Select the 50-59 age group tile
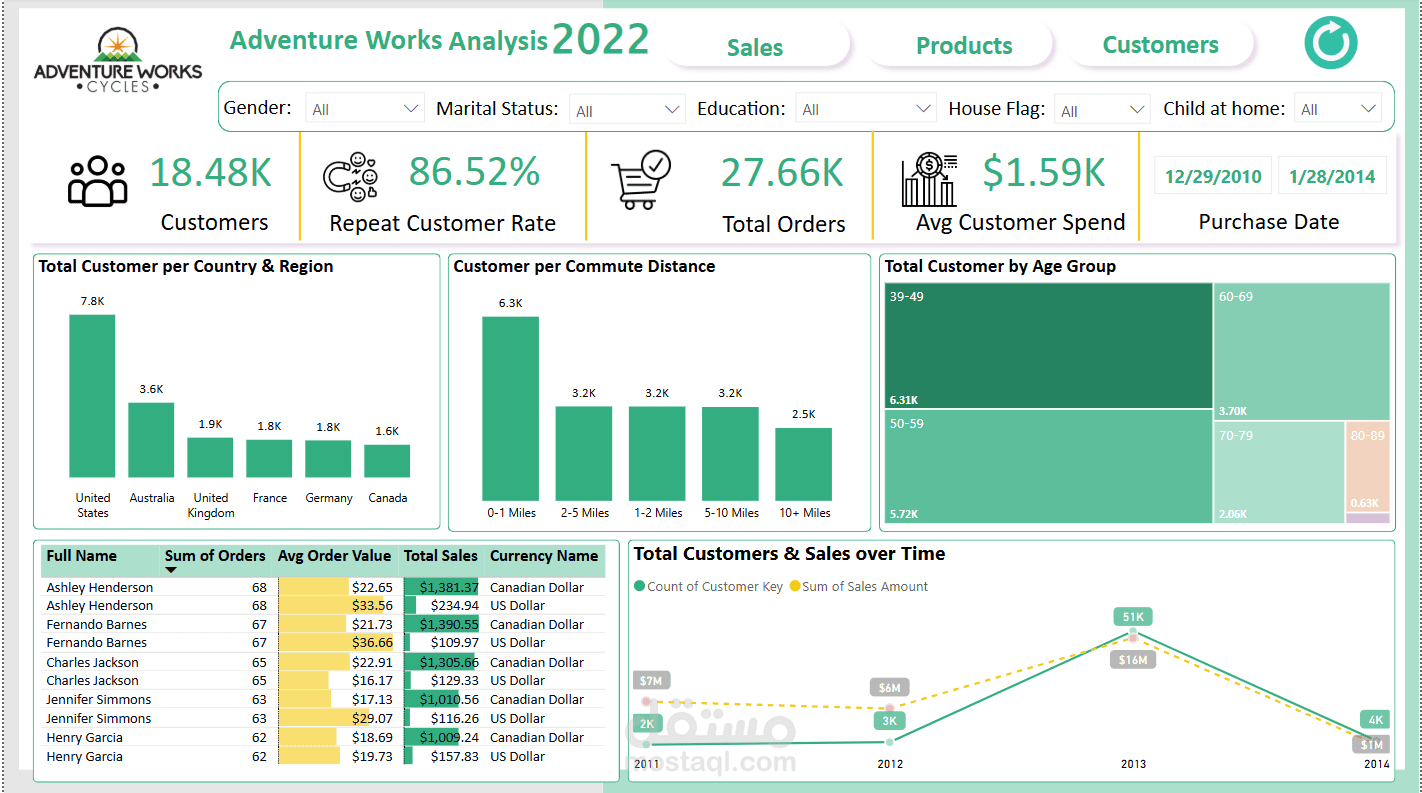Viewport: 1422px width, 793px height. pos(1048,467)
